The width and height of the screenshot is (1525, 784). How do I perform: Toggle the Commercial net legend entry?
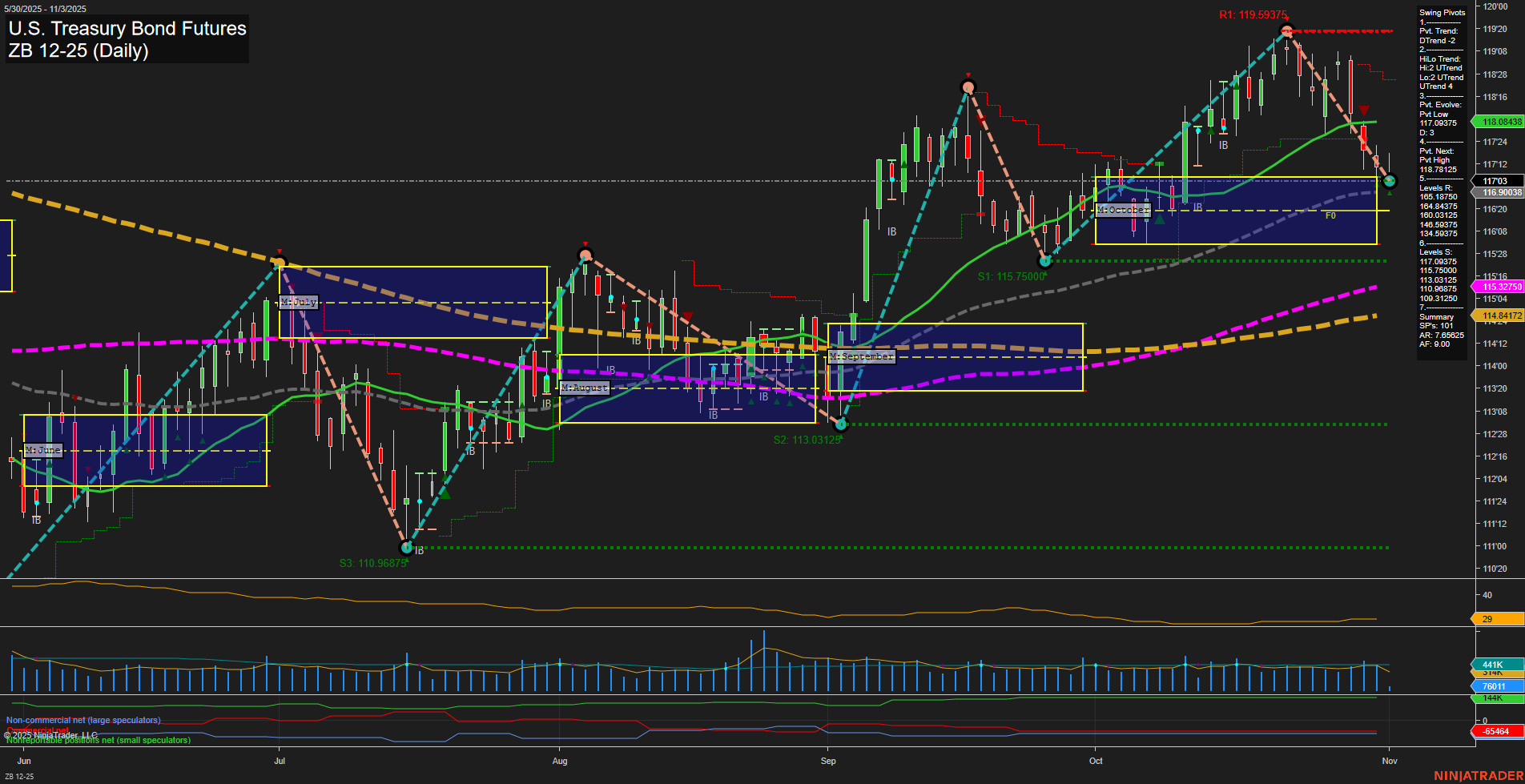coord(38,730)
